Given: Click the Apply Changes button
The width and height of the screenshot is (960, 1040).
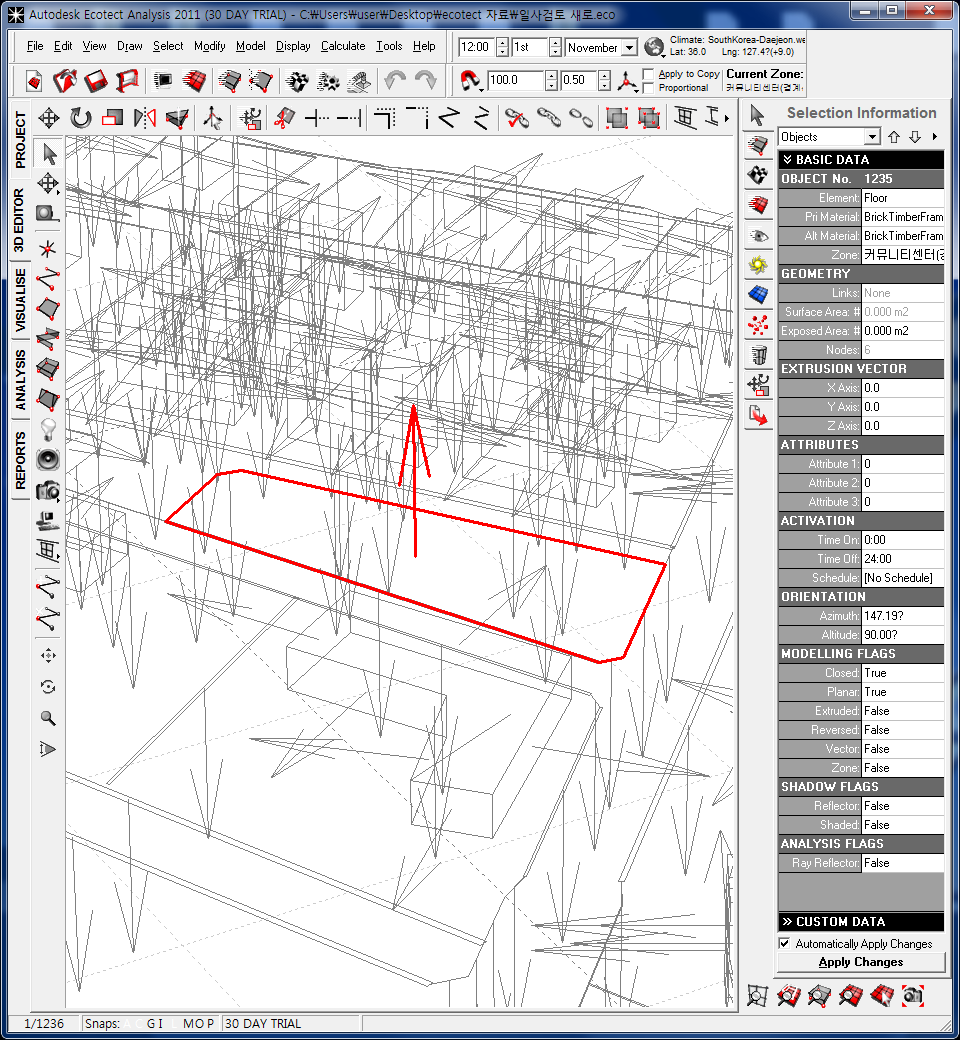Looking at the screenshot, I should click(x=860, y=962).
